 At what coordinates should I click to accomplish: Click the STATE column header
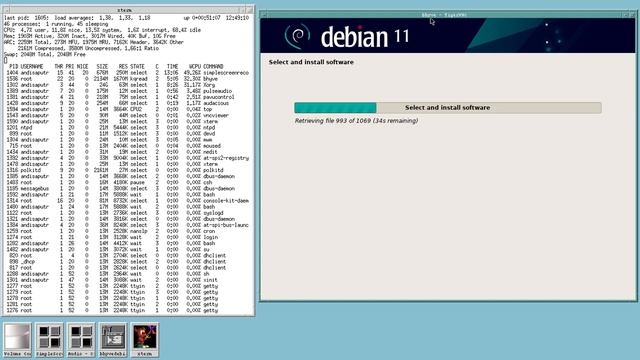[x=138, y=67]
